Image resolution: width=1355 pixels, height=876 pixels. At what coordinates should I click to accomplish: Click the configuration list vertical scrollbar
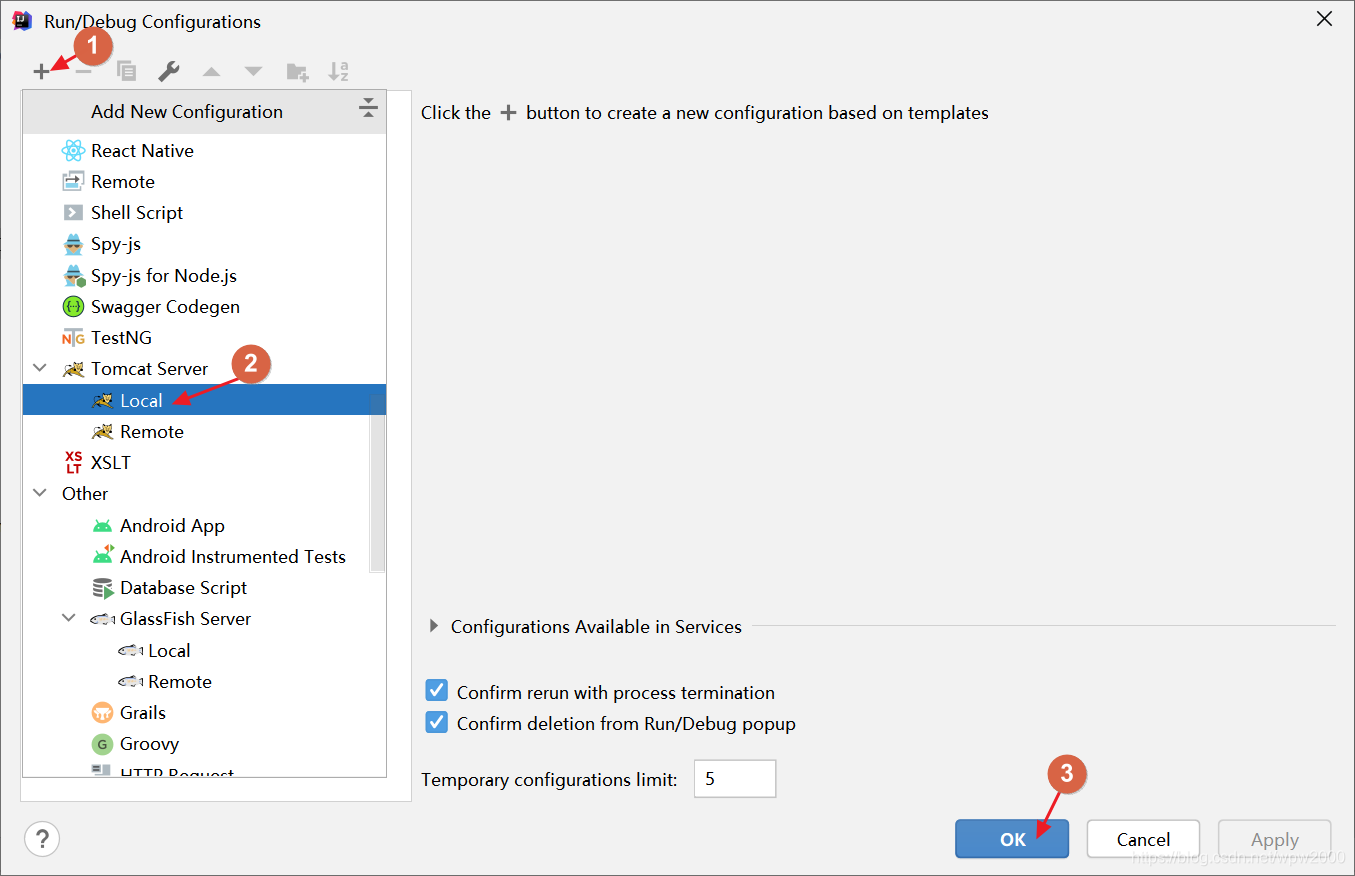click(377, 481)
